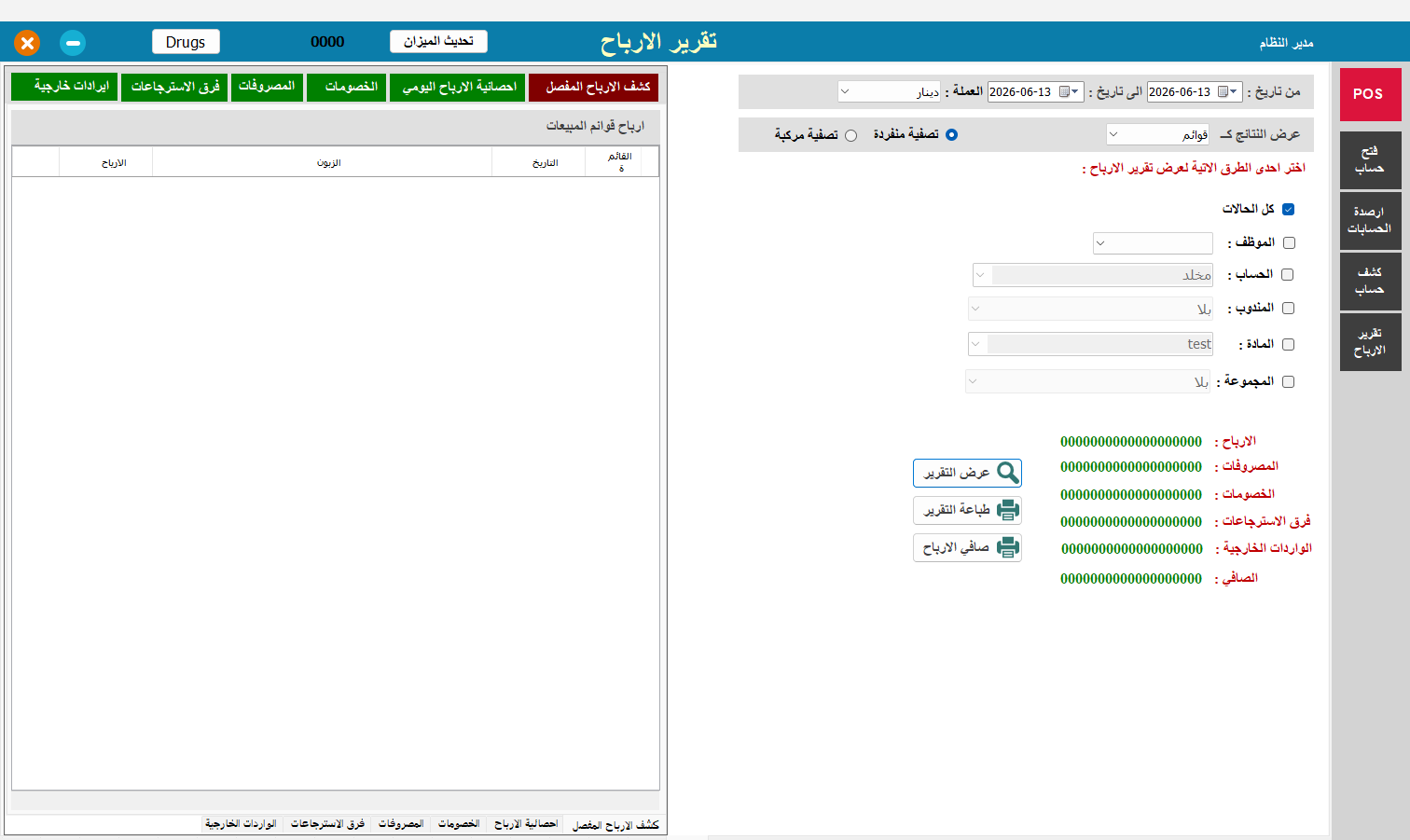Click the magnifier icon on عرض التقرير
This screenshot has width=1410, height=840.
(x=1008, y=473)
